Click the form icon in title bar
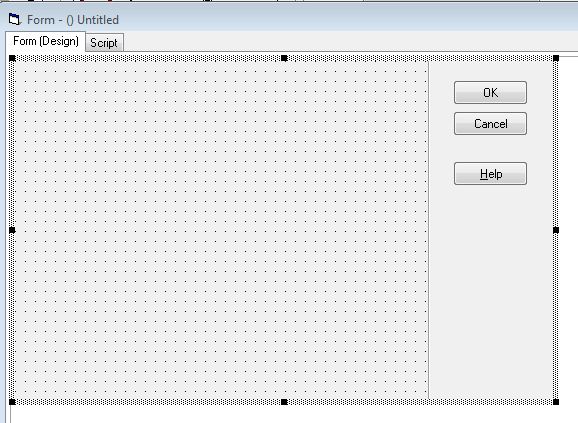 point(15,19)
